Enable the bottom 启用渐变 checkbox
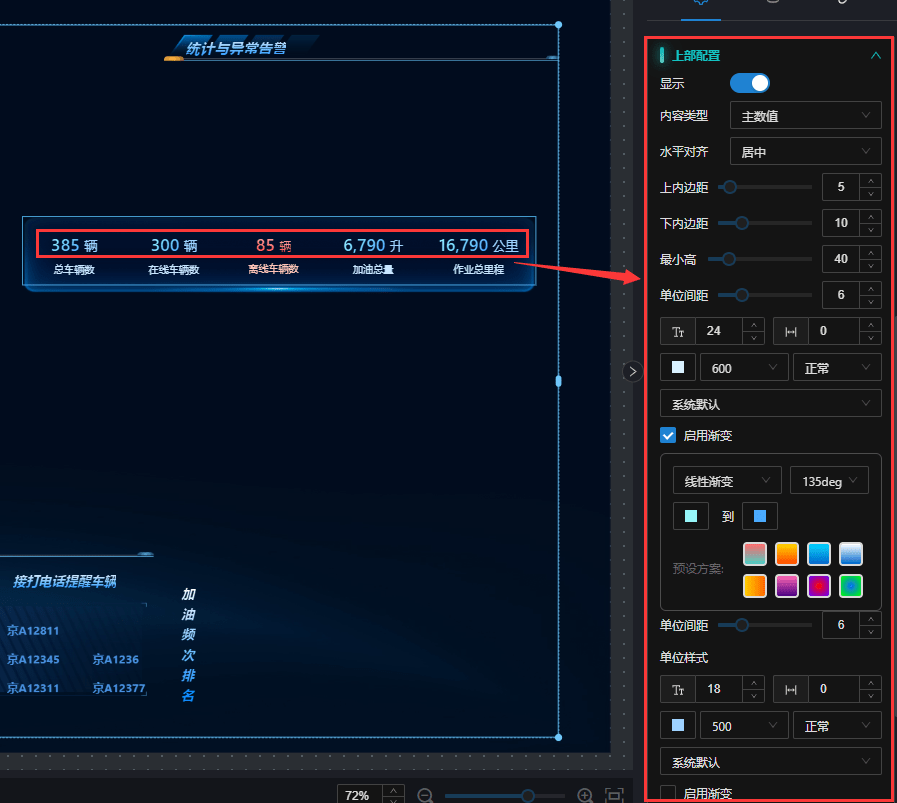Screen dimensions: 897x803 [668, 793]
